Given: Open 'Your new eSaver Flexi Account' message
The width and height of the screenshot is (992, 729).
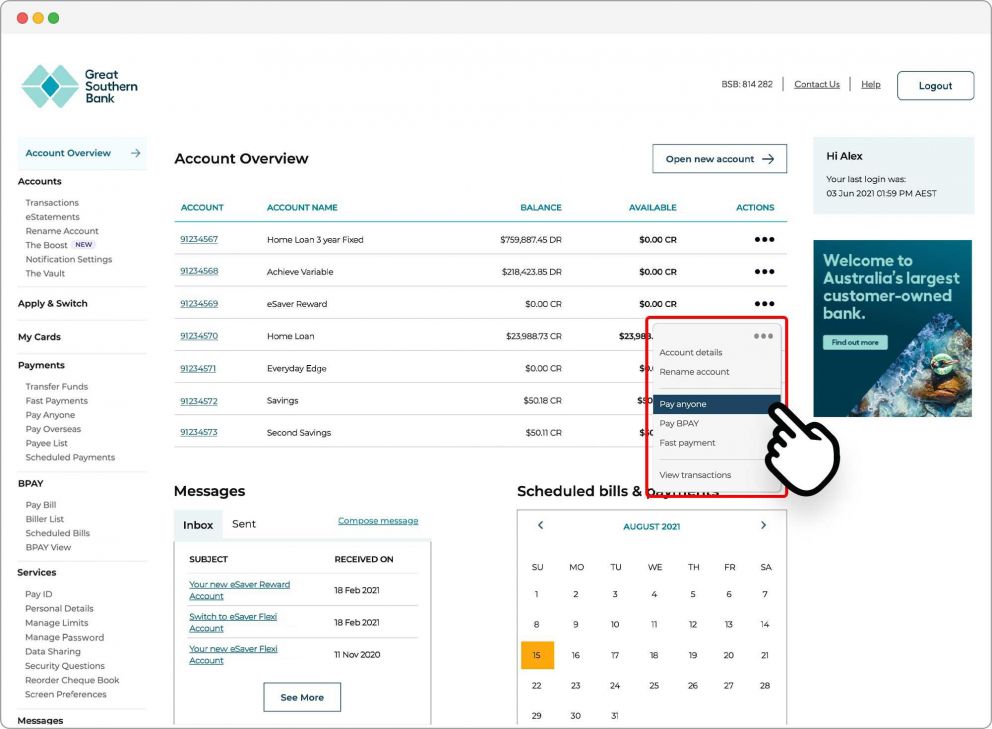Looking at the screenshot, I should click(x=233, y=654).
